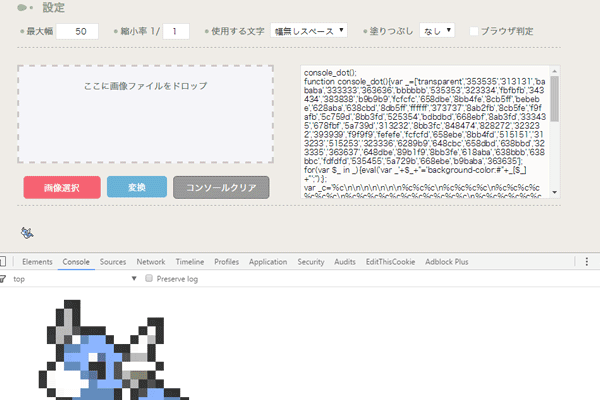Viewport: 600px width, 400px height.
Task: Click the code textarea scroll-down arrow
Action: pos(554,192)
